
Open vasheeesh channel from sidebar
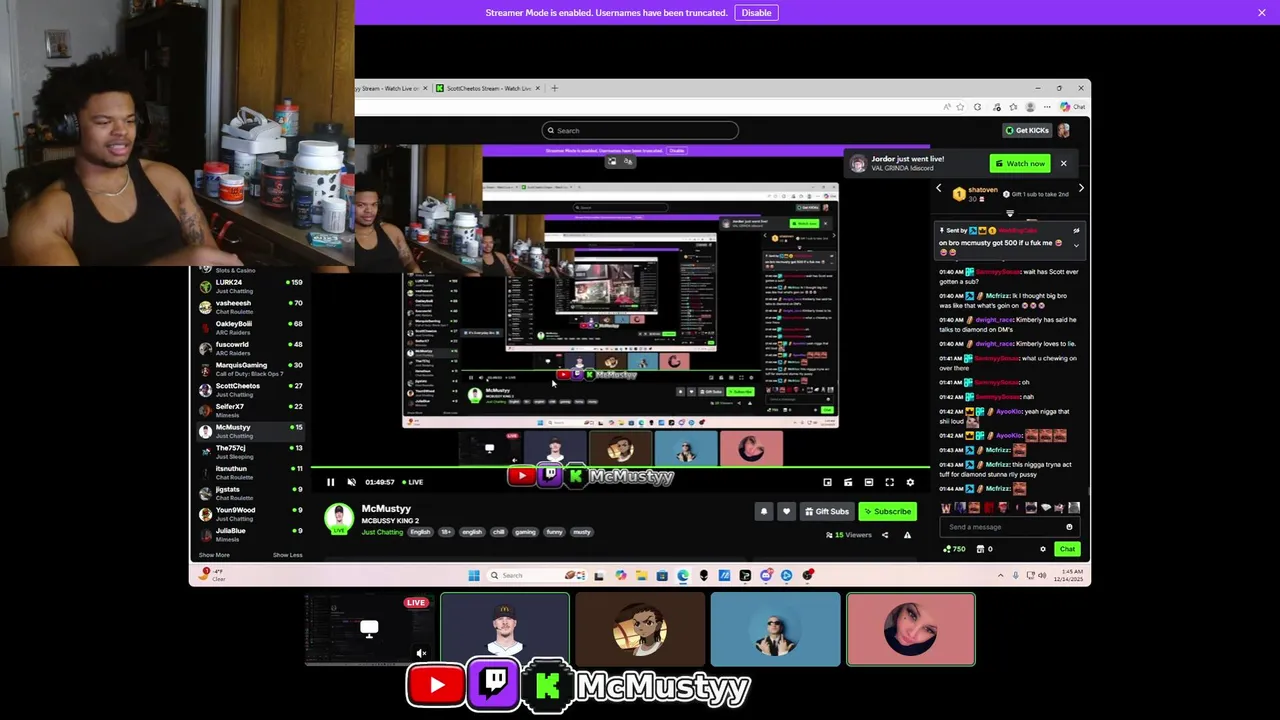click(x=250, y=306)
